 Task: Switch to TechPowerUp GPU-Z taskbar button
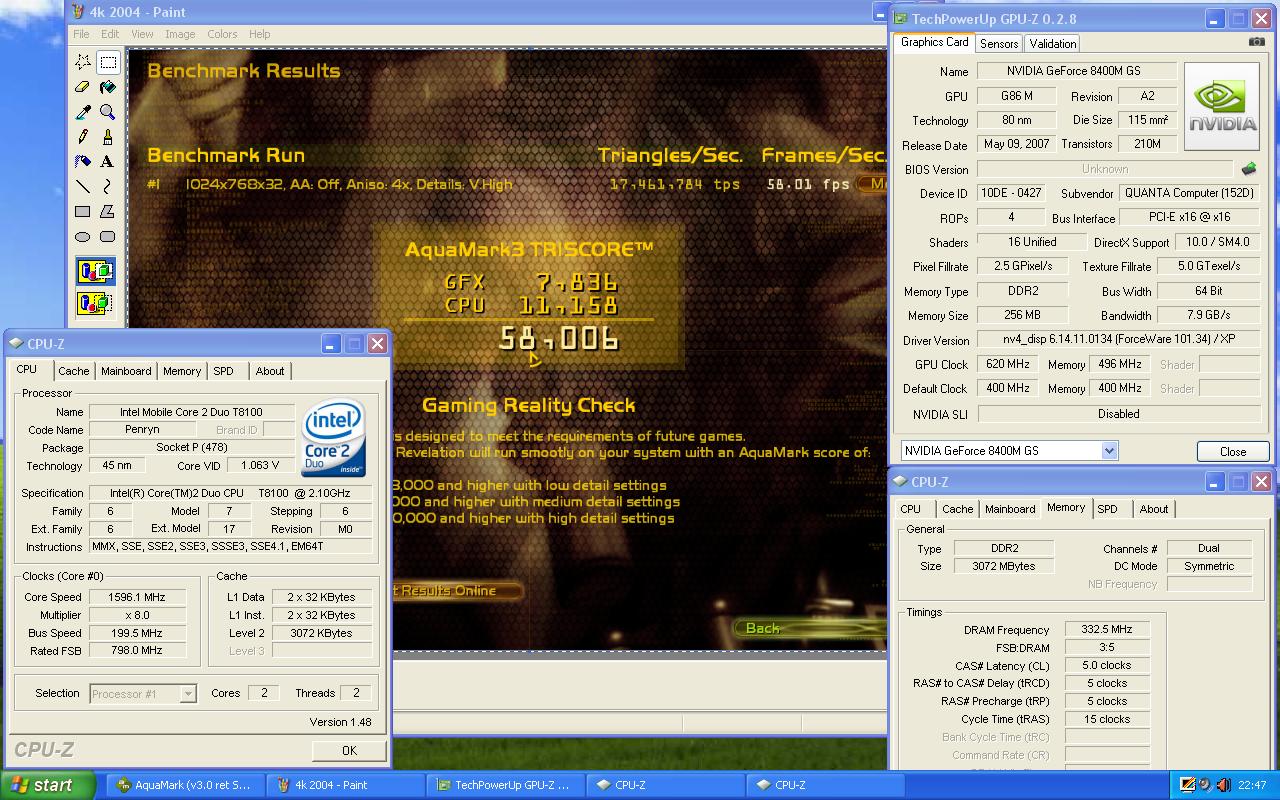(x=506, y=785)
